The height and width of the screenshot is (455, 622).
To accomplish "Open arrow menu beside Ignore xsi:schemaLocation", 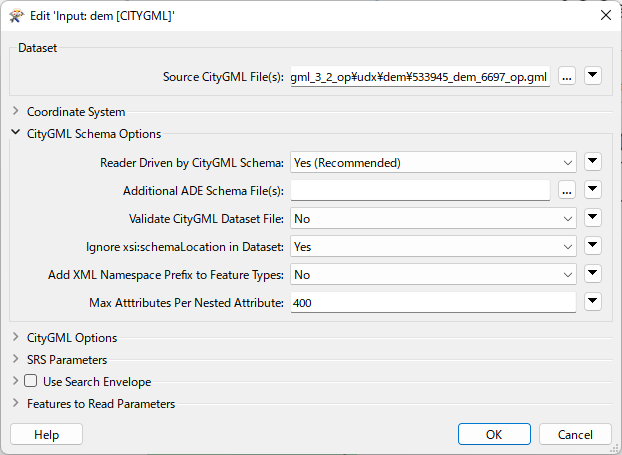I will (x=593, y=246).
